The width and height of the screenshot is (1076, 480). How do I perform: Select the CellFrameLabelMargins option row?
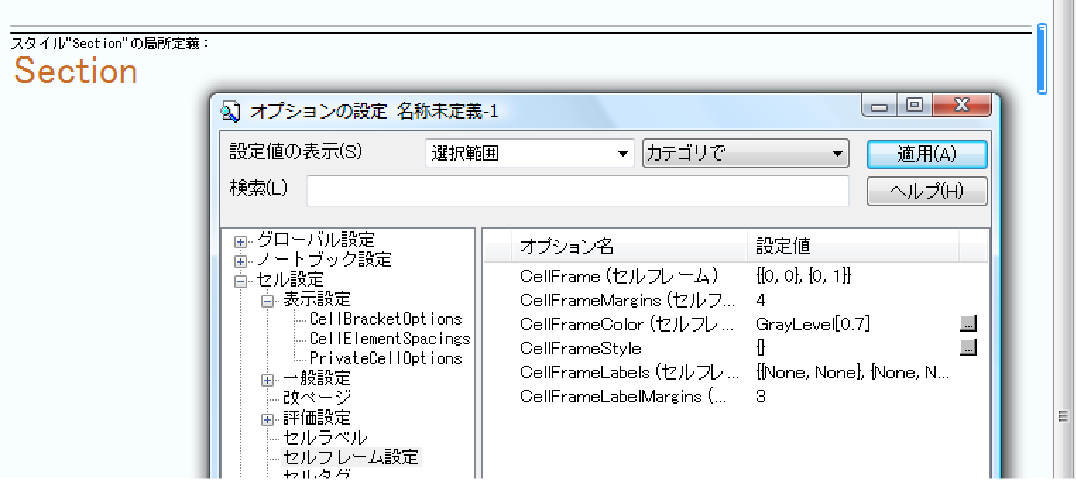[x=736, y=396]
